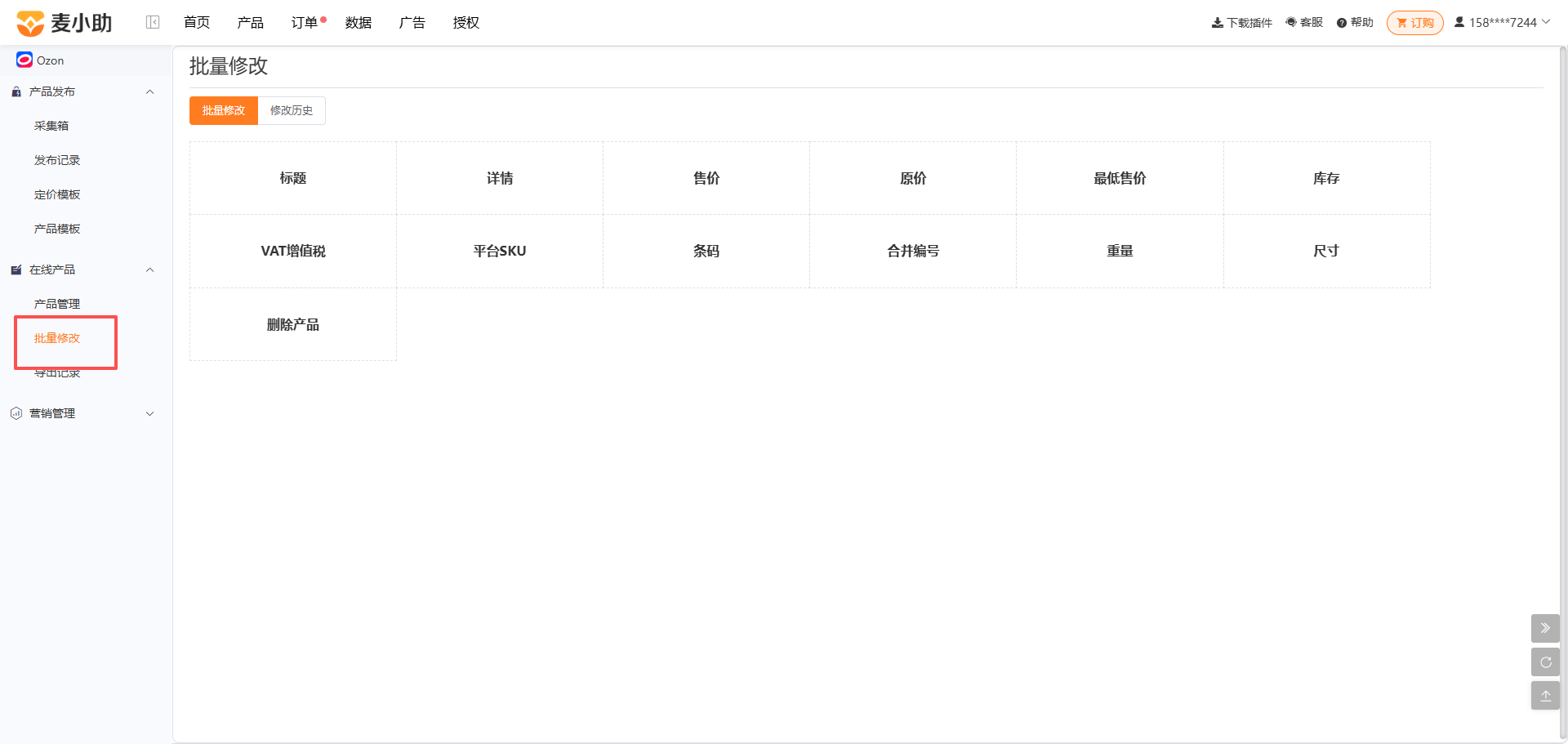Select the 详情 batch edit option
This screenshot has height=744, width=1568.
click(x=500, y=178)
